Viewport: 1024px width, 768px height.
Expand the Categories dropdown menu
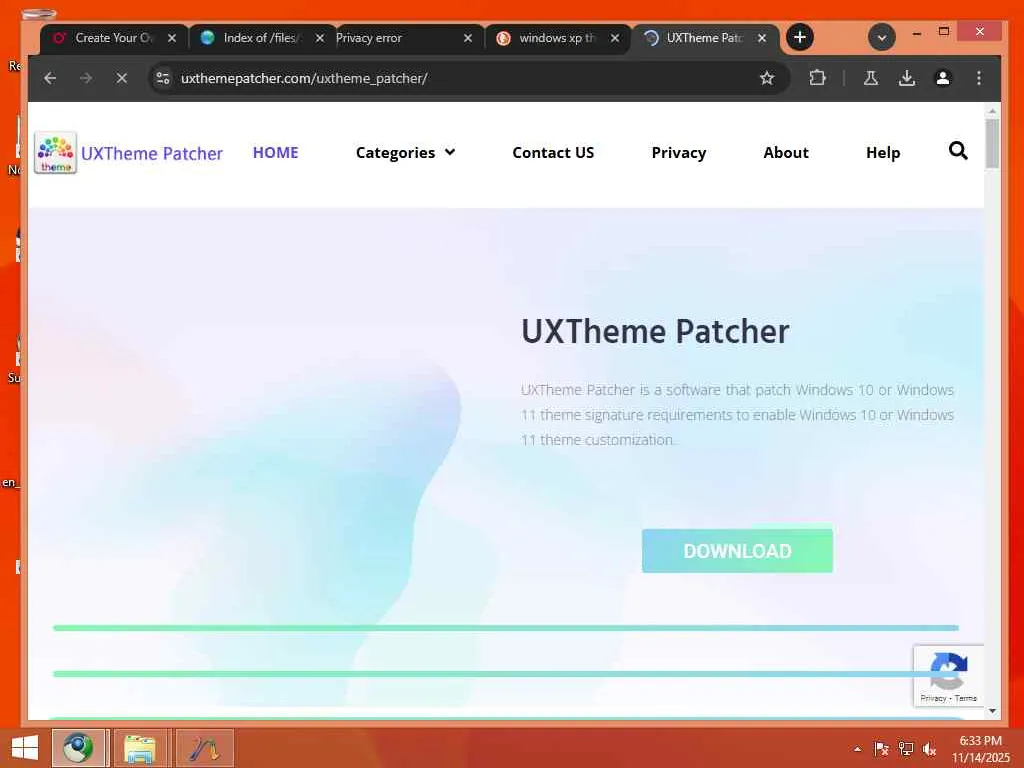pyautogui.click(x=405, y=152)
